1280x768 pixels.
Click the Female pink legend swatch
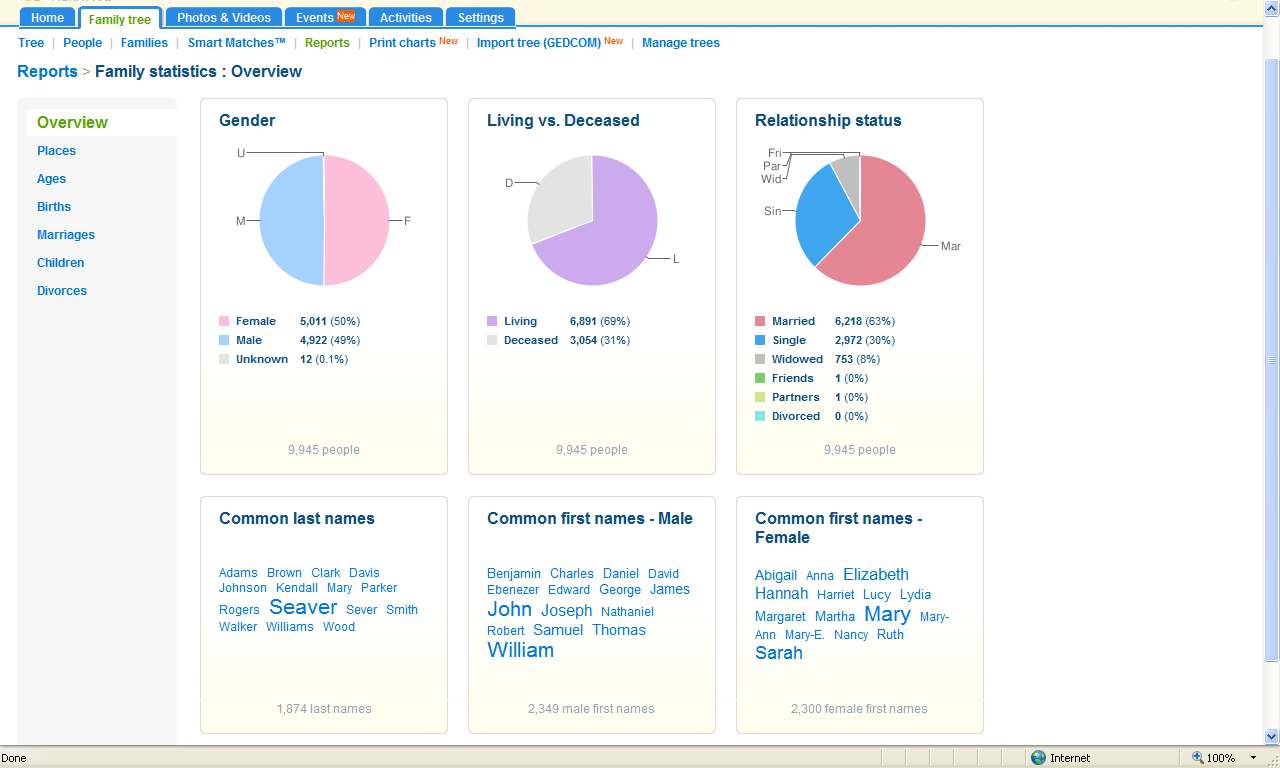(x=224, y=322)
